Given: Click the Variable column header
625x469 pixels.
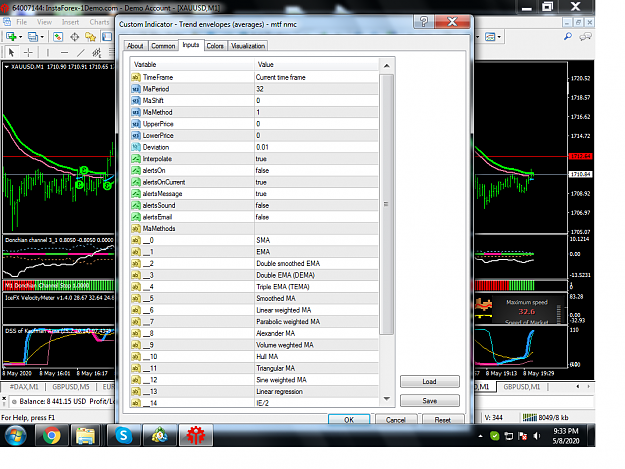Looking at the screenshot, I should pyautogui.click(x=192, y=65).
